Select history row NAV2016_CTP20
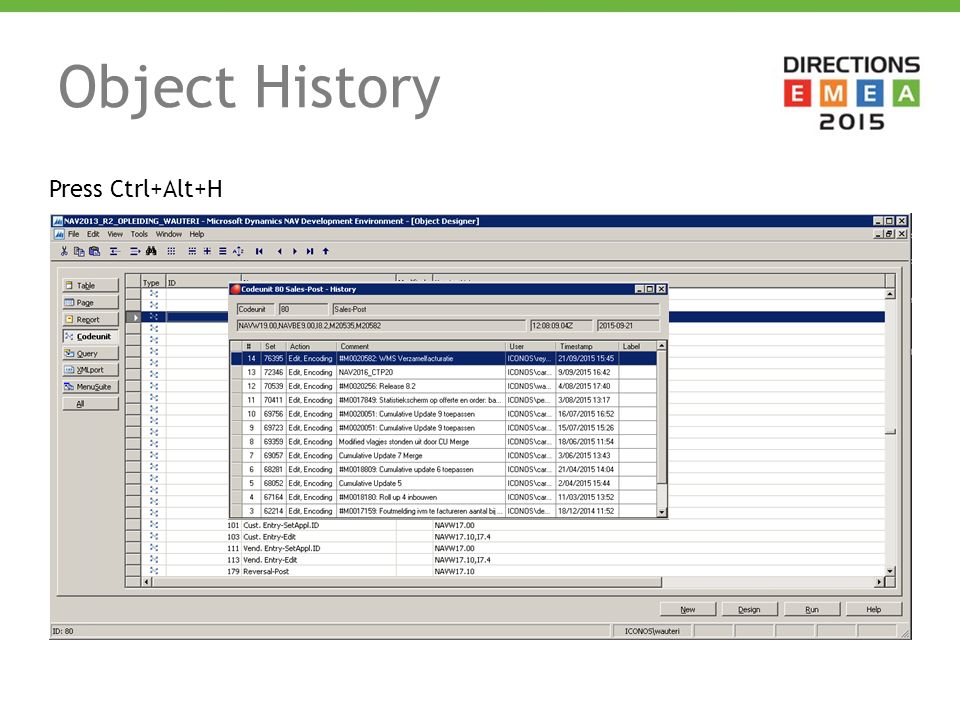The height and width of the screenshot is (720, 960). [443, 372]
